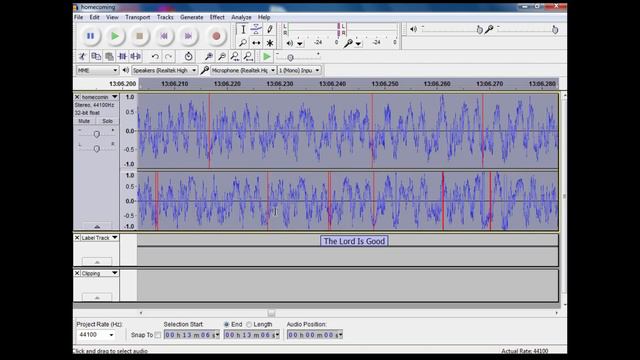Open the Analyze menu

241,17
